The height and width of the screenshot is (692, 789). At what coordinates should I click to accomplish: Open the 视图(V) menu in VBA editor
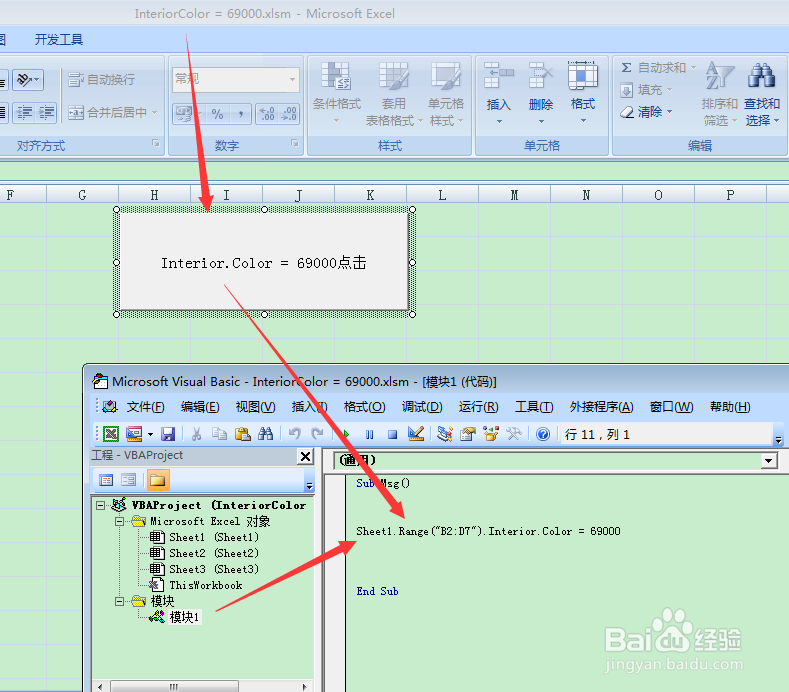click(255, 407)
